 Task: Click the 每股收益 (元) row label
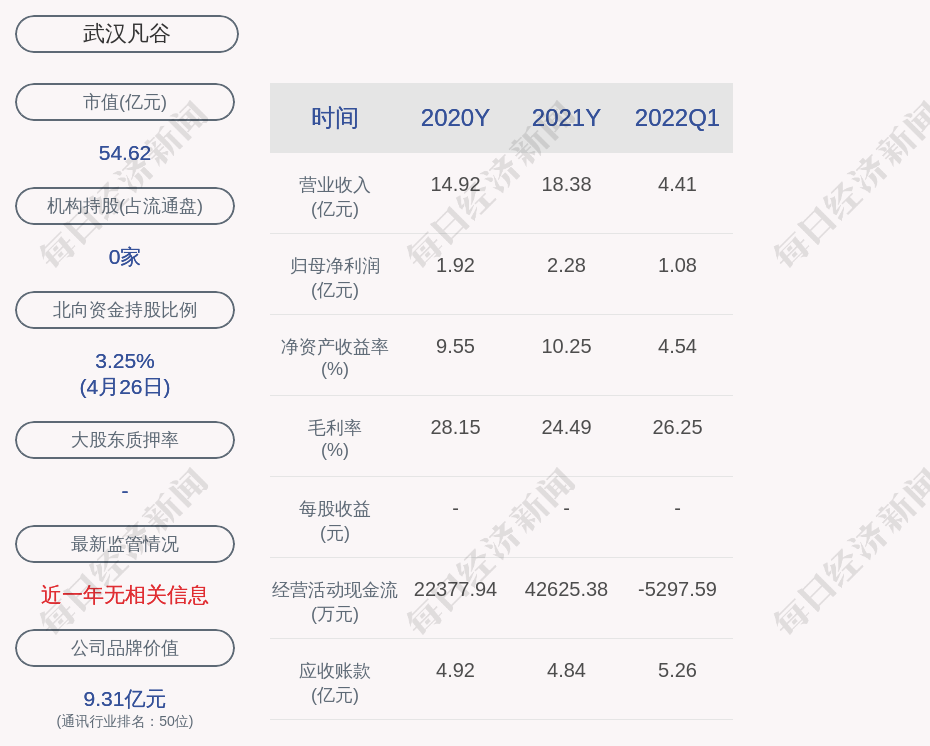click(335, 521)
